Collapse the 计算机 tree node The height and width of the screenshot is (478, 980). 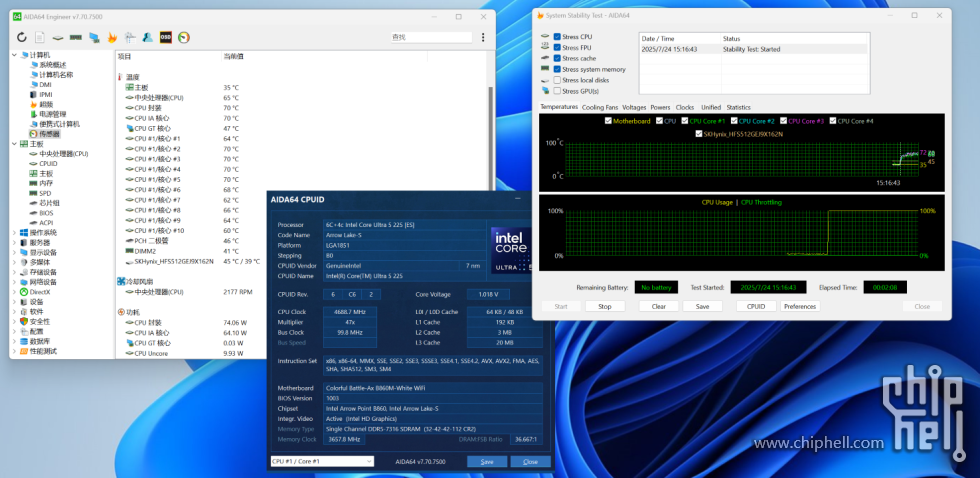coord(15,55)
